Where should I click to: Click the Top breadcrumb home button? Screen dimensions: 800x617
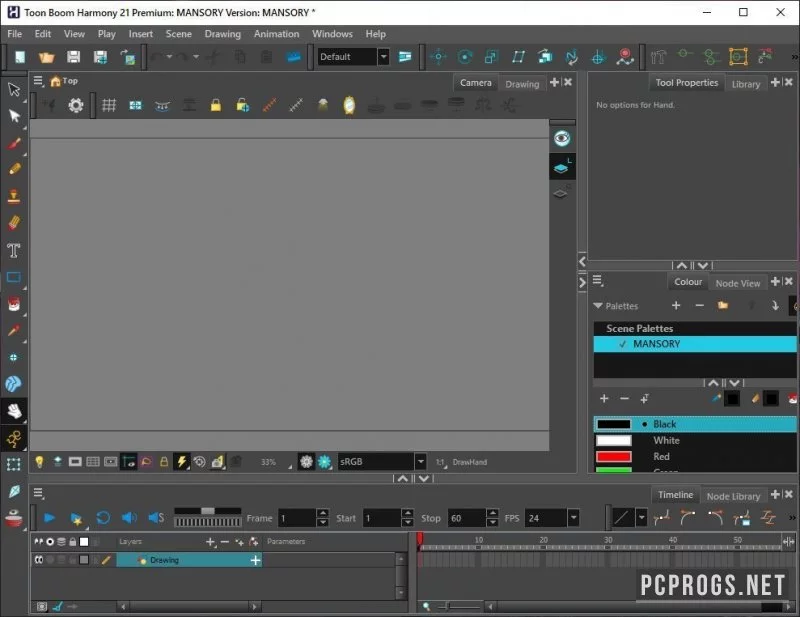click(x=64, y=81)
